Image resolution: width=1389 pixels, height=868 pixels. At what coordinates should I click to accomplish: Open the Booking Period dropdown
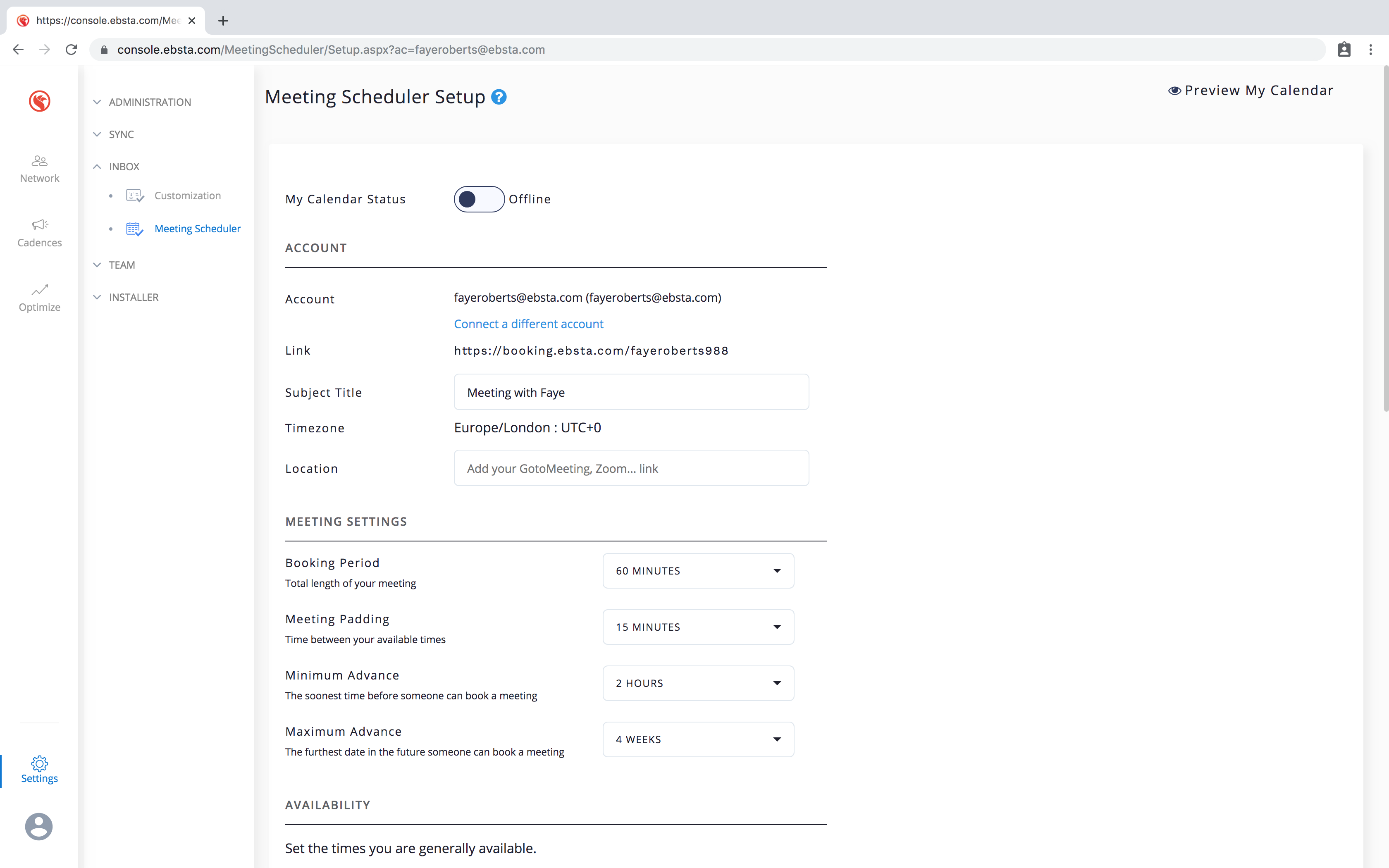[698, 571]
